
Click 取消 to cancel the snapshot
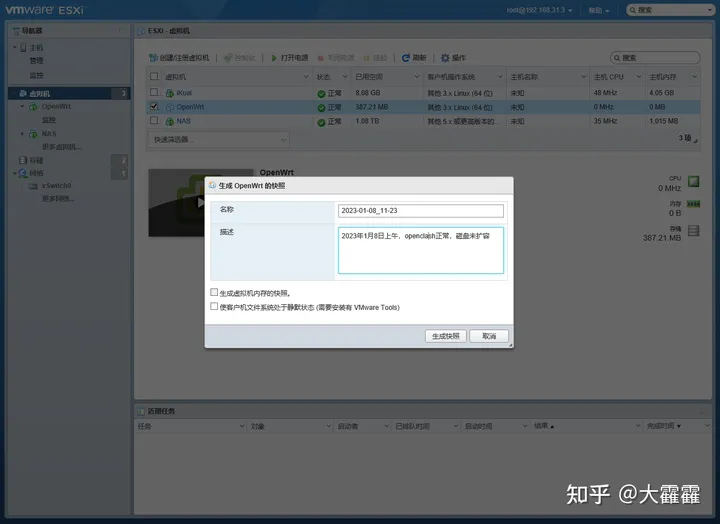pyautogui.click(x=489, y=336)
